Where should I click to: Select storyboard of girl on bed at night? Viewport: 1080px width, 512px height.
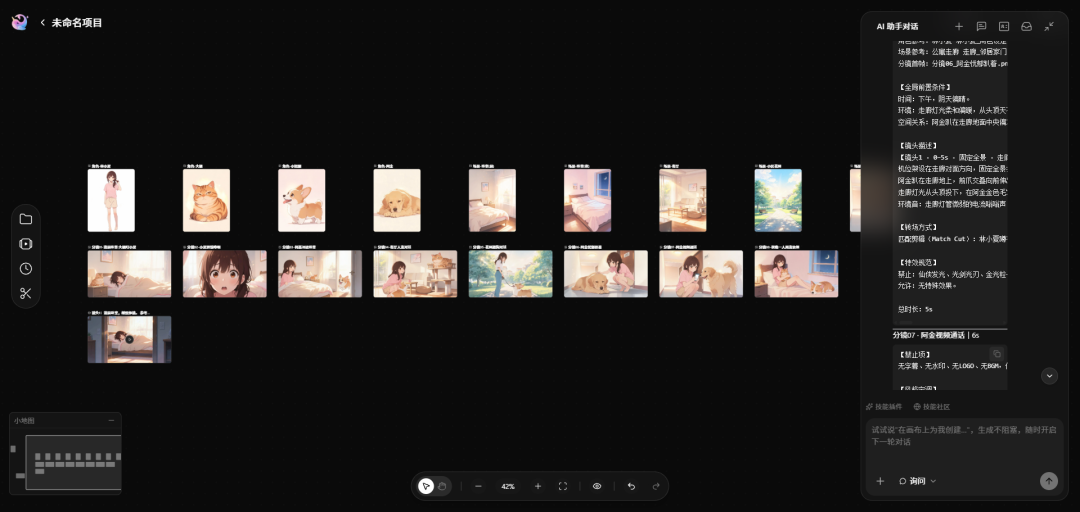(796, 274)
